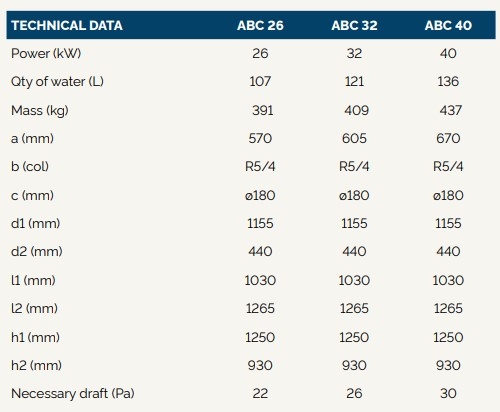Select the ABC 26 column header
This screenshot has height=412, width=500.
point(260,26)
